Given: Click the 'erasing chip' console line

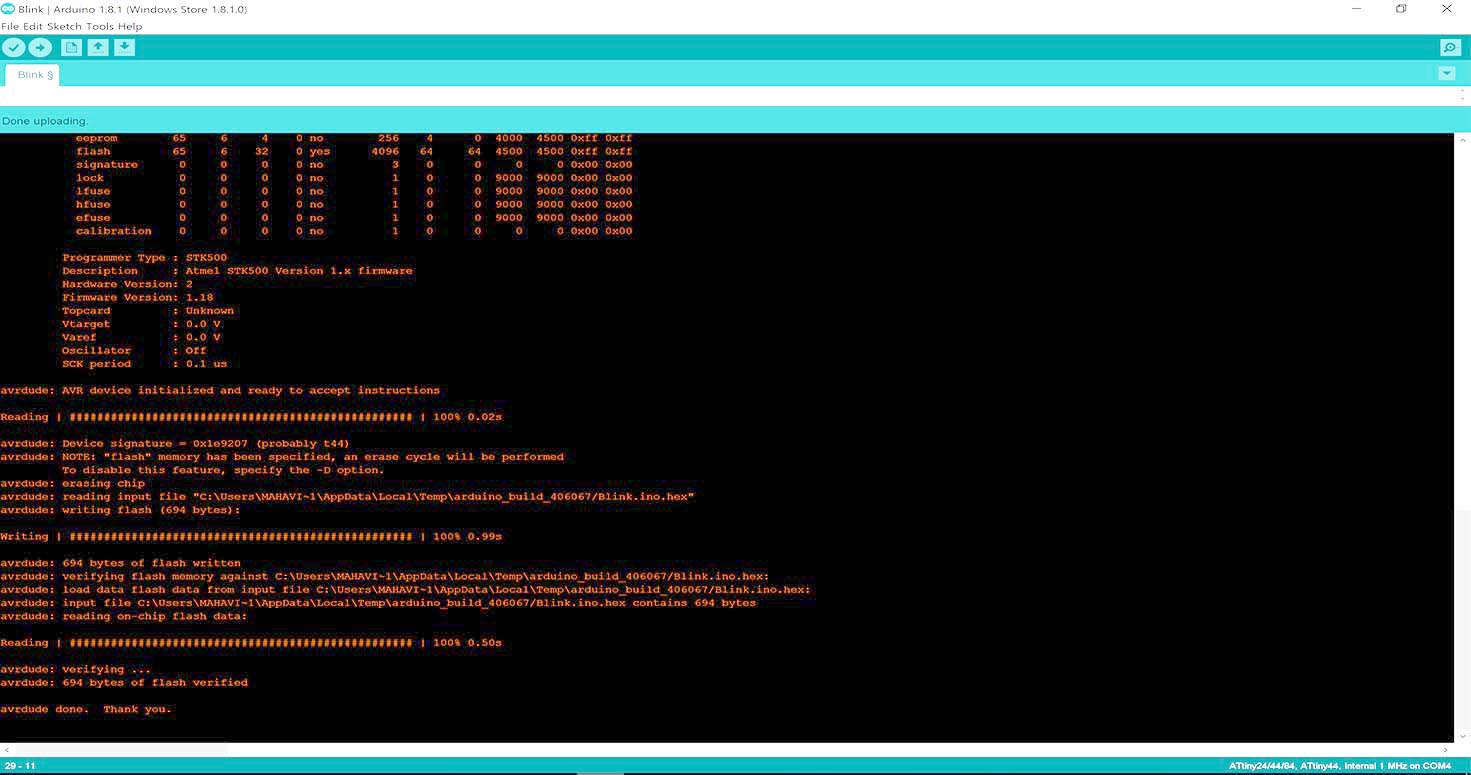Looking at the screenshot, I should pos(73,483).
